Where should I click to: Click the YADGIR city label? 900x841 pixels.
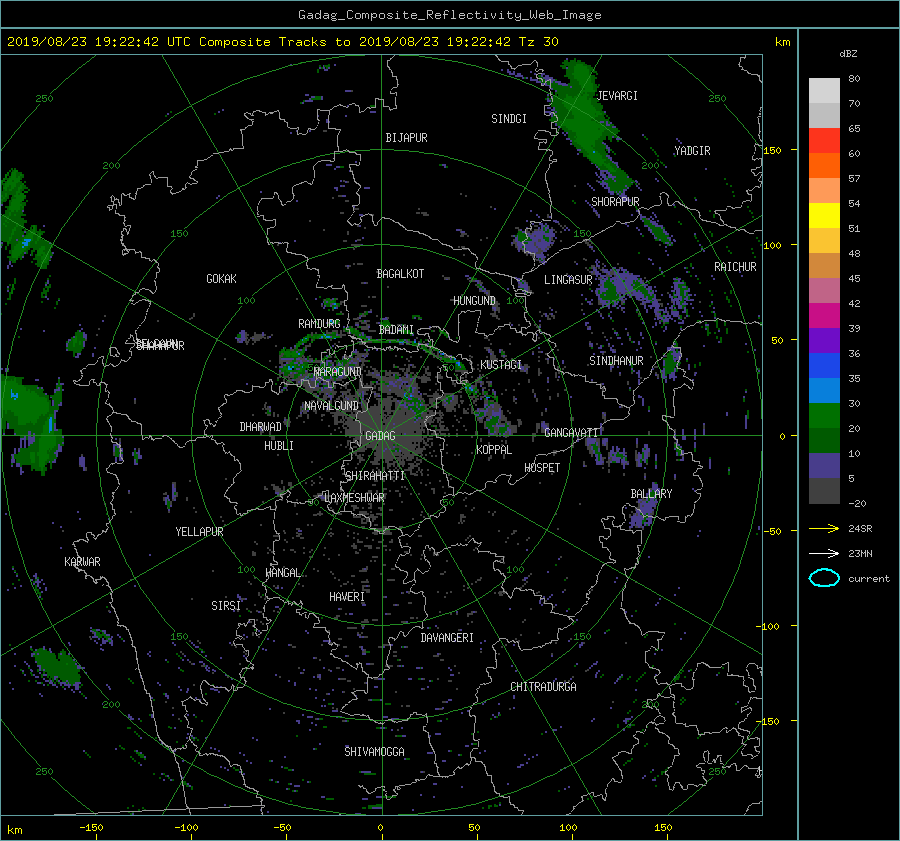[692, 151]
